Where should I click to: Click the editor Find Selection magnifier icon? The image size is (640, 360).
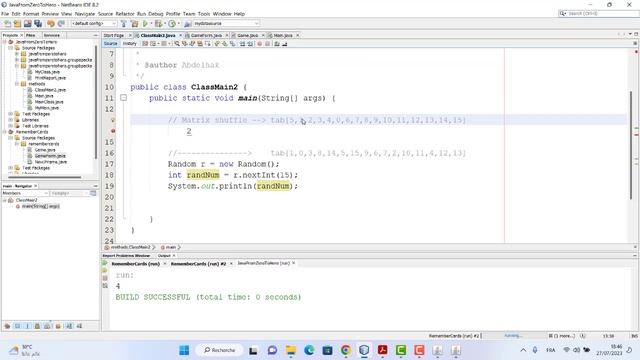(177, 44)
